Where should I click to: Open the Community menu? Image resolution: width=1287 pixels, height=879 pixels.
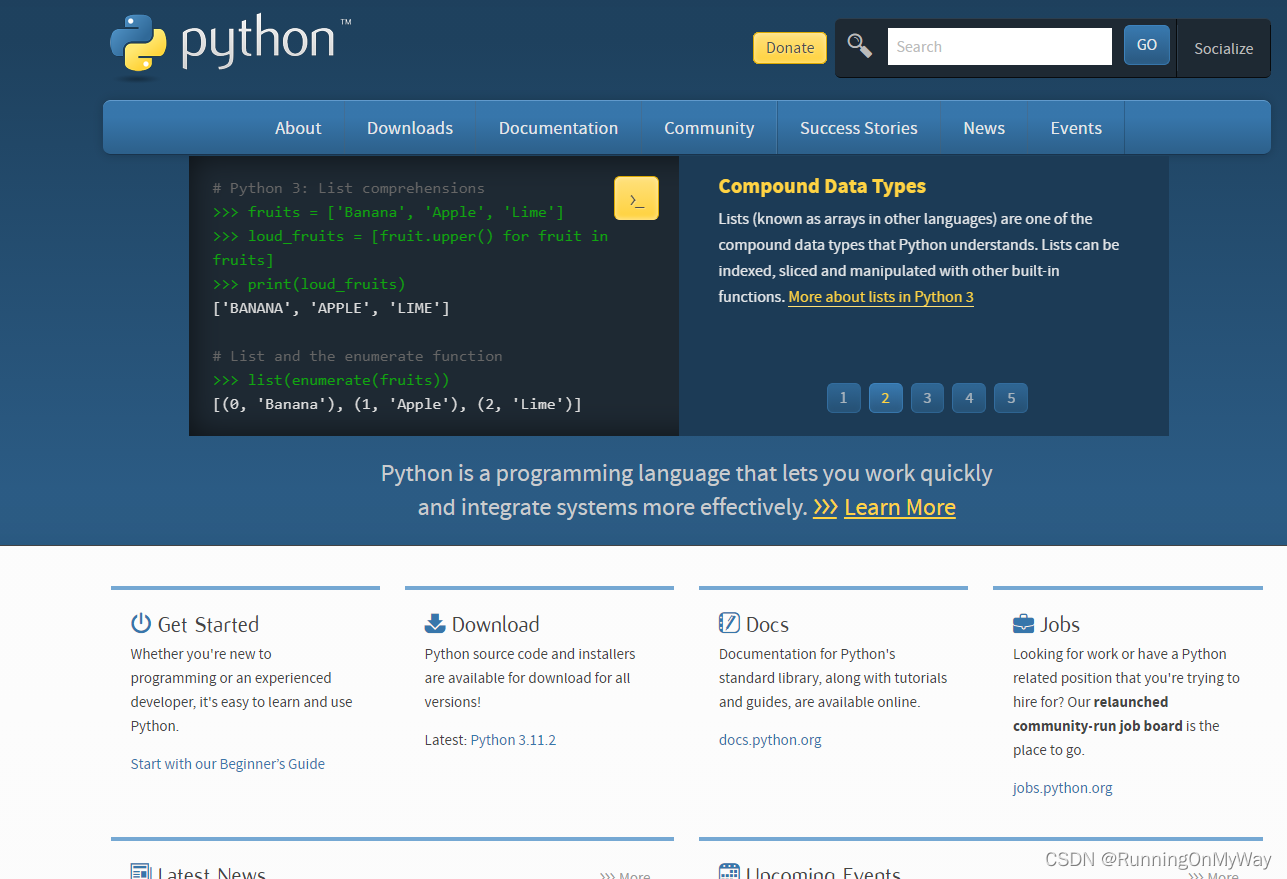(709, 128)
